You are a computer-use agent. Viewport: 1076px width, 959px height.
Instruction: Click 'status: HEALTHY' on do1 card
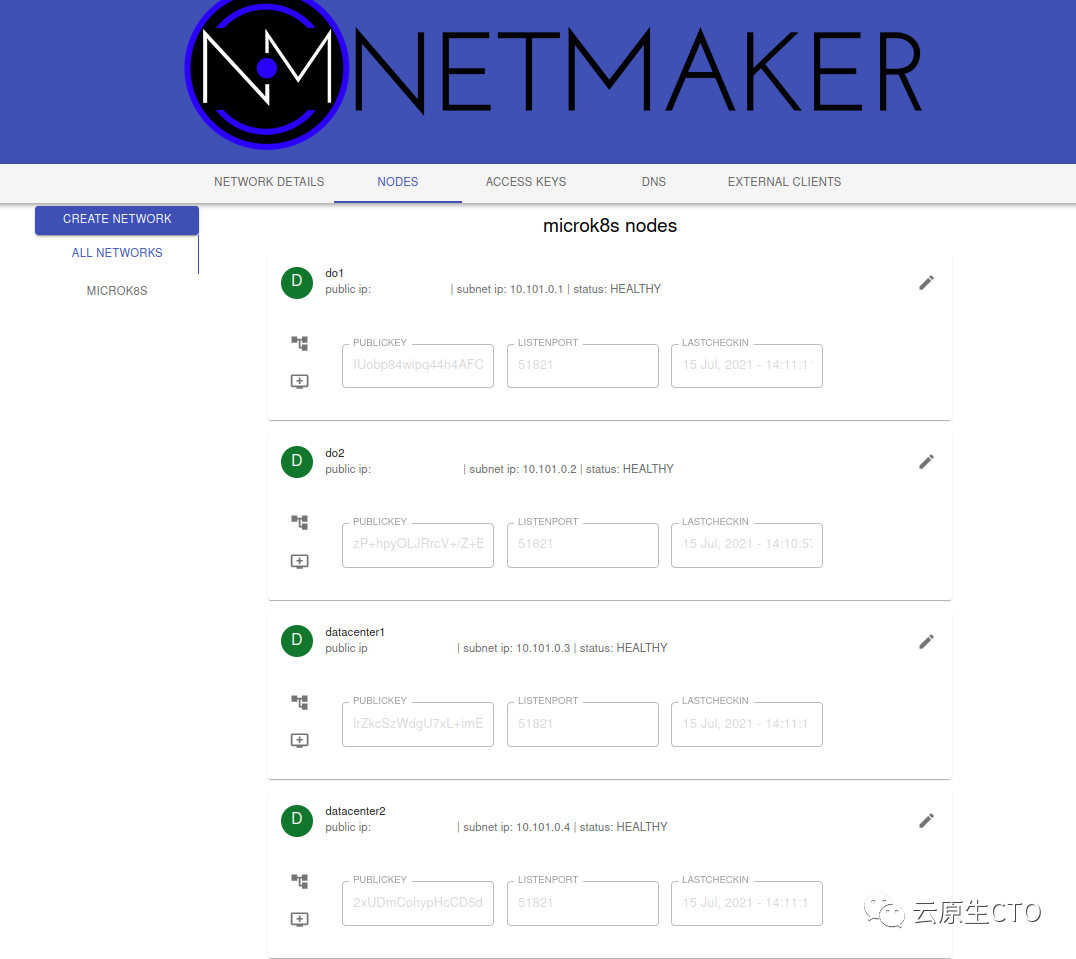[617, 289]
